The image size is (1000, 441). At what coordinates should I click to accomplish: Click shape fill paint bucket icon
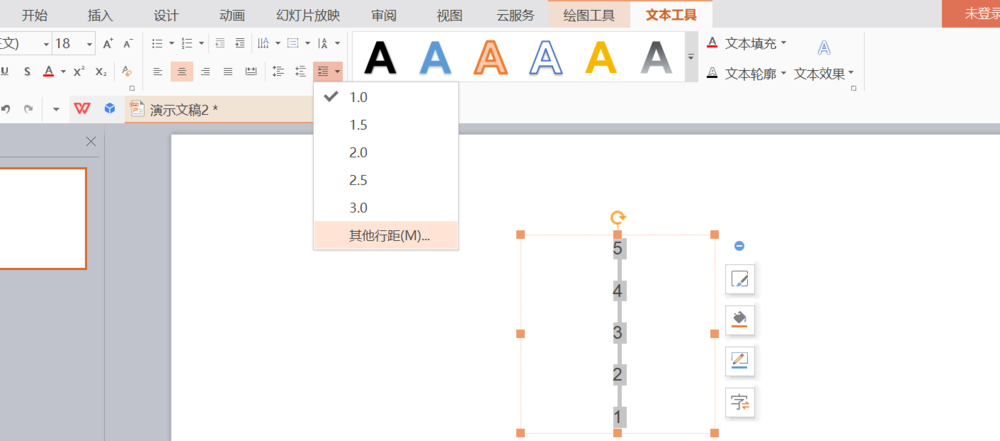click(740, 320)
